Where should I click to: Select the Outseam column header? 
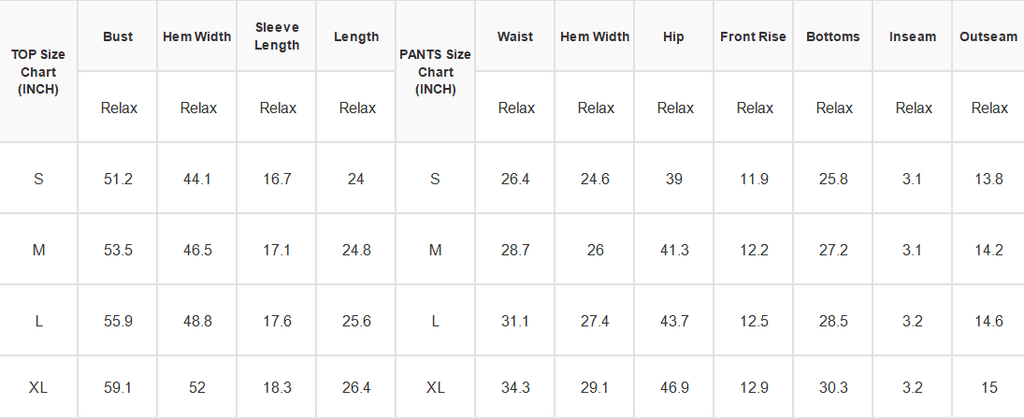(988, 36)
